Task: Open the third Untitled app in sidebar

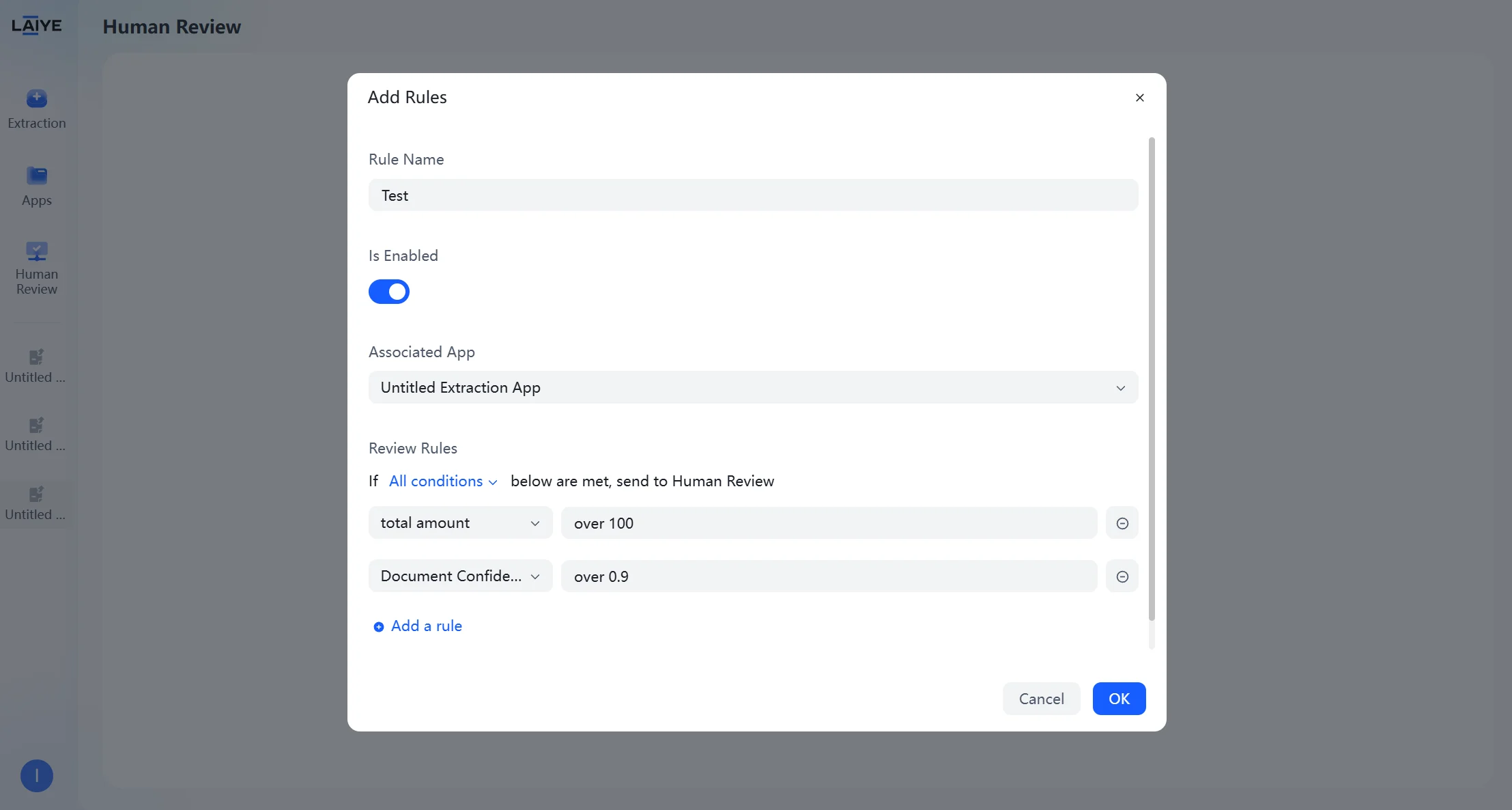Action: (35, 503)
